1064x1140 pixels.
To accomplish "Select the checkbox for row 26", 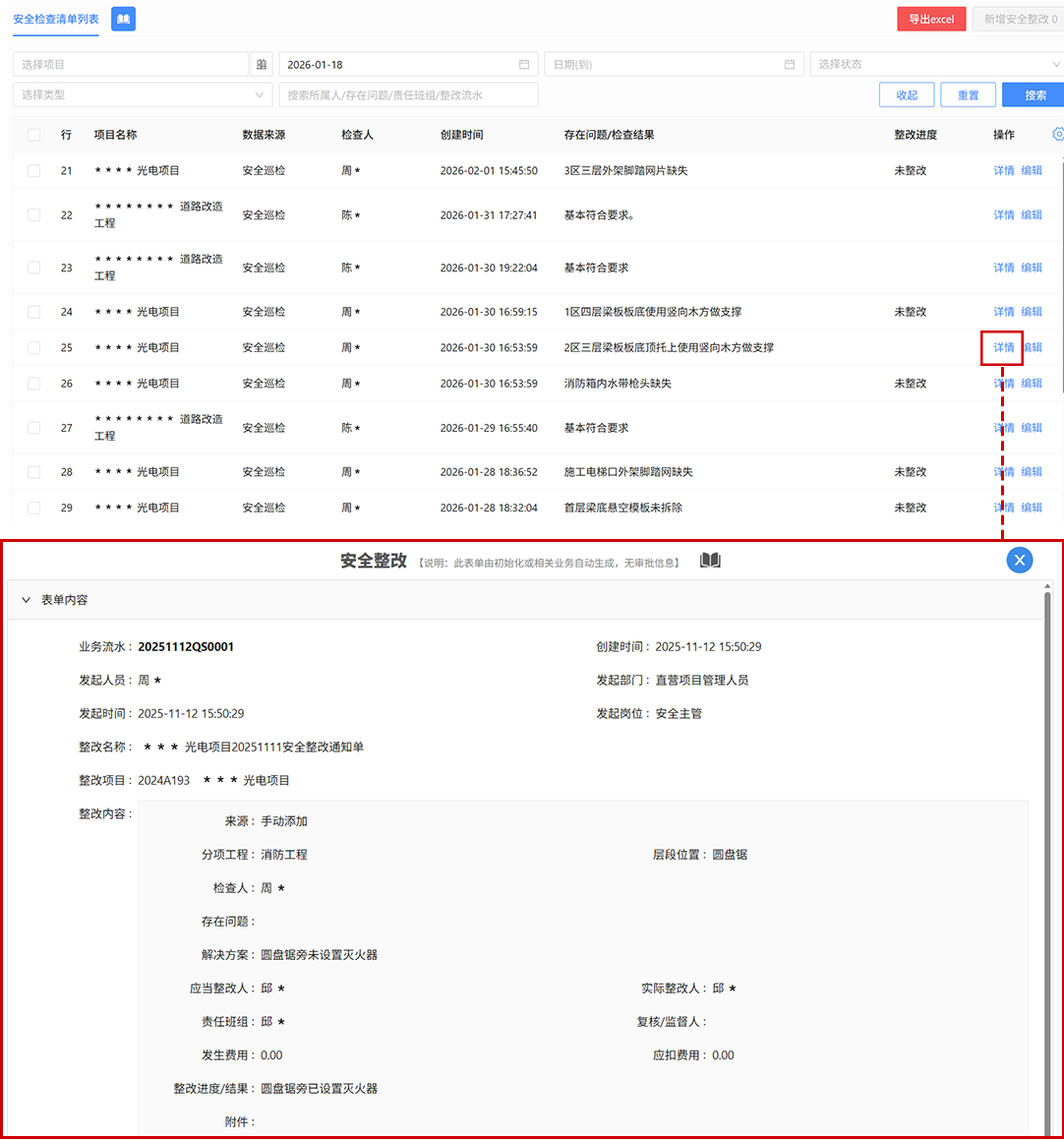I will tap(34, 384).
